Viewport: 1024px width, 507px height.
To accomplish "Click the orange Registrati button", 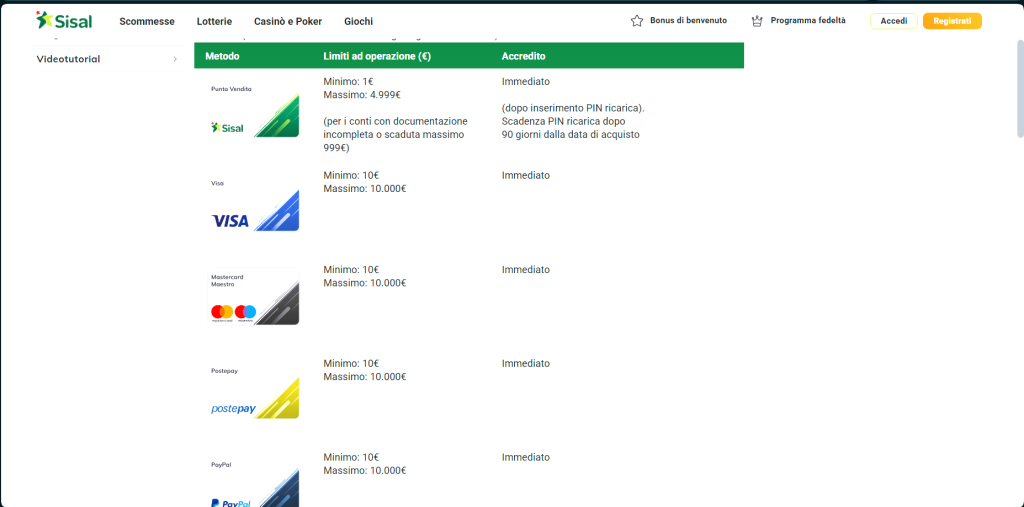I will [951, 21].
